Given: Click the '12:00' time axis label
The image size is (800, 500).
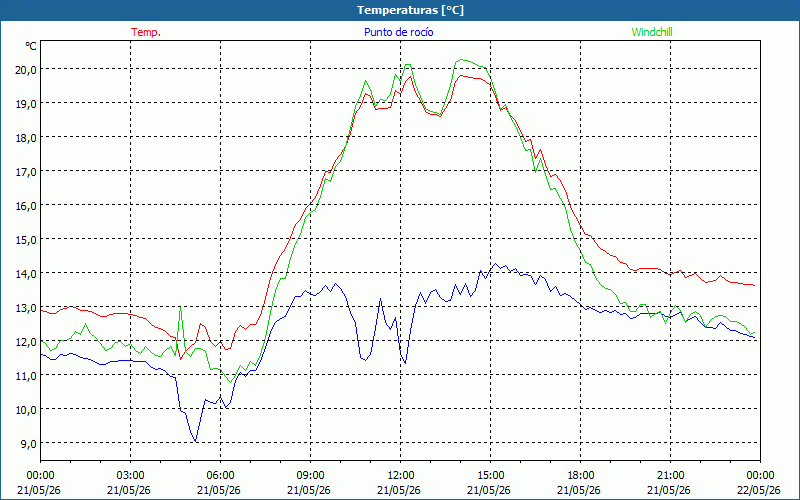Looking at the screenshot, I should click(x=401, y=476).
